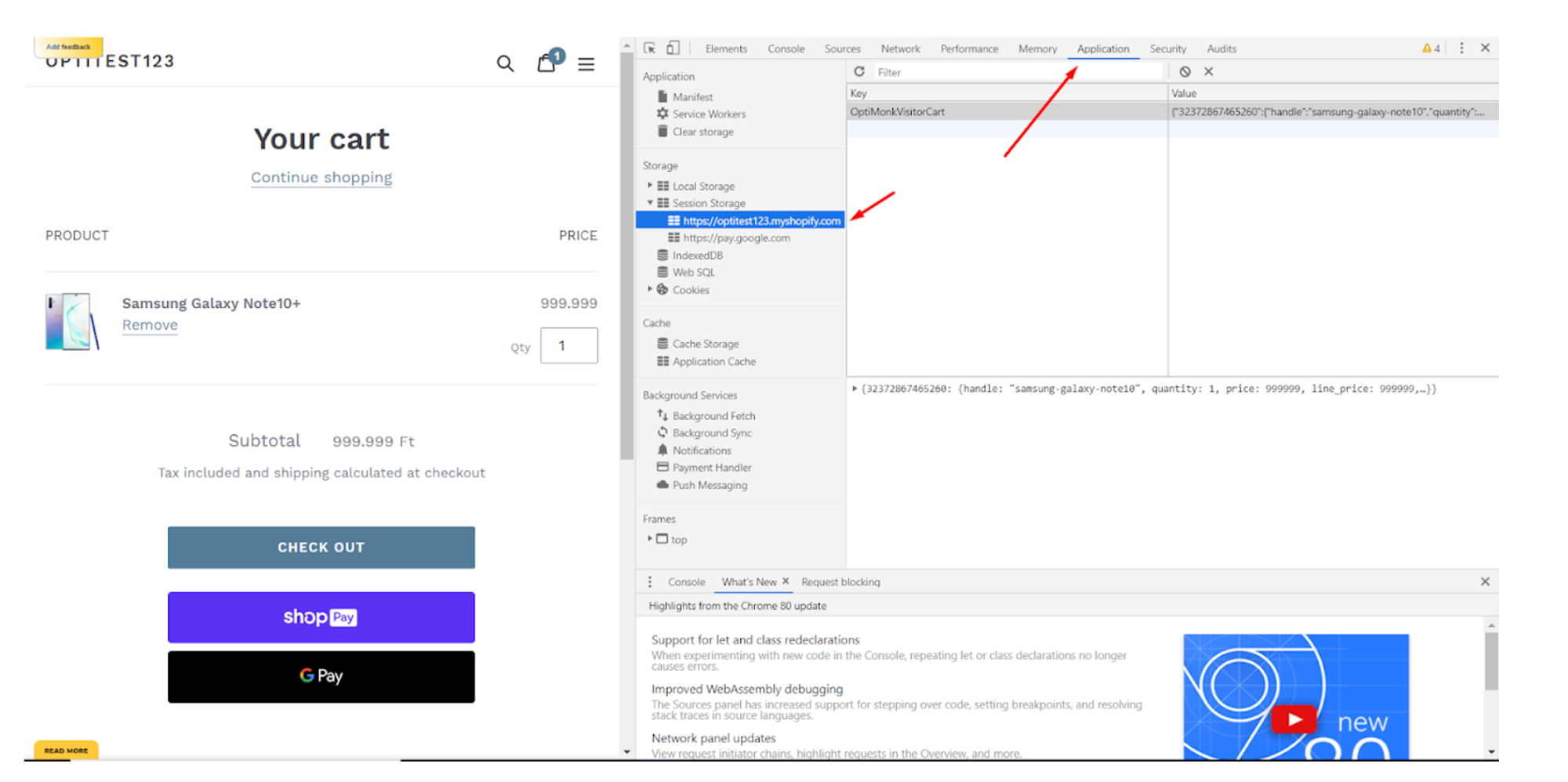Screen dimensions: 1568x782
Task: Select IndexedDB in Storage section
Action: [x=697, y=255]
